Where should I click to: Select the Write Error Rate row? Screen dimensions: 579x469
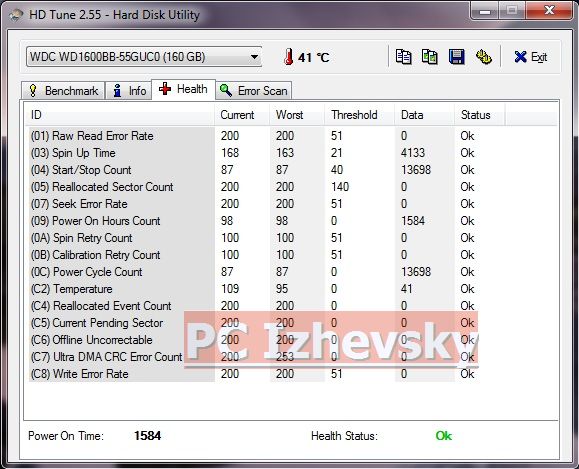pos(292,374)
